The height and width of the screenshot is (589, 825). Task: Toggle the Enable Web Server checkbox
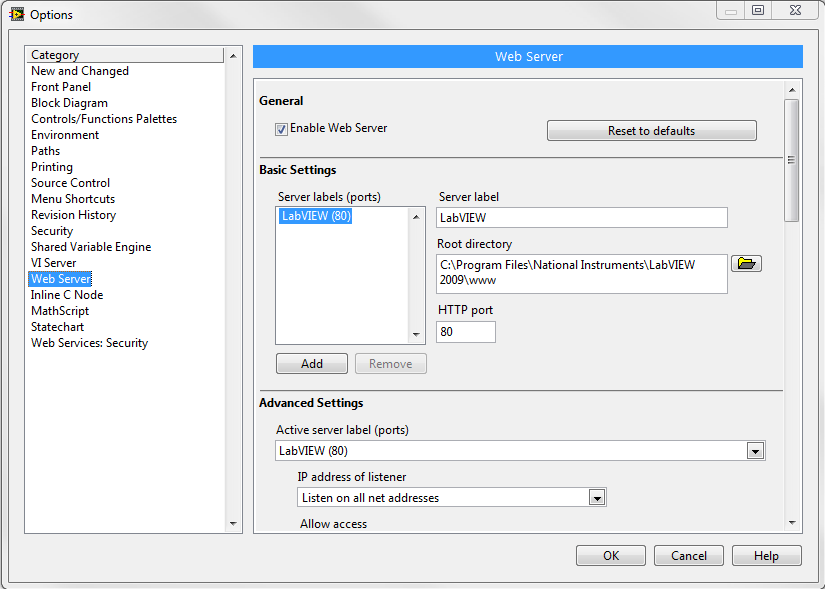pos(282,129)
